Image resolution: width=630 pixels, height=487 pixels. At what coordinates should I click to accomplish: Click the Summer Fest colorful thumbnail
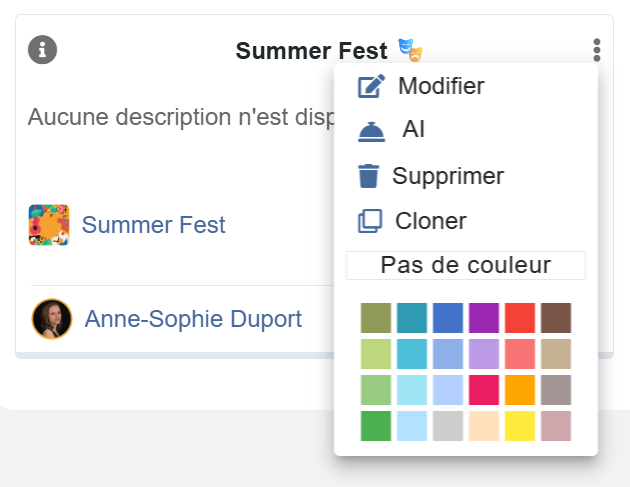[49, 225]
